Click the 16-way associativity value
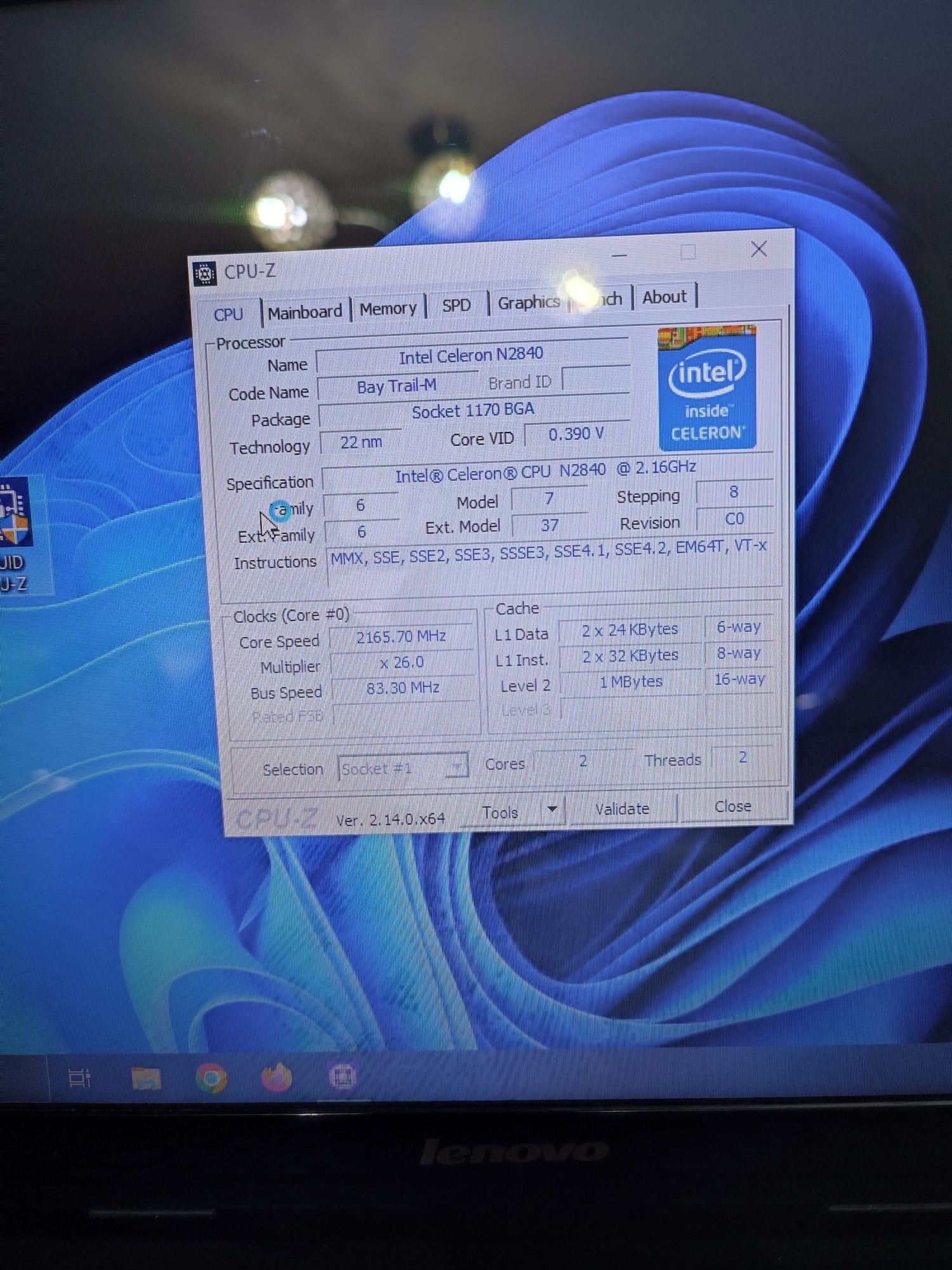Viewport: 952px width, 1270px height. click(739, 679)
